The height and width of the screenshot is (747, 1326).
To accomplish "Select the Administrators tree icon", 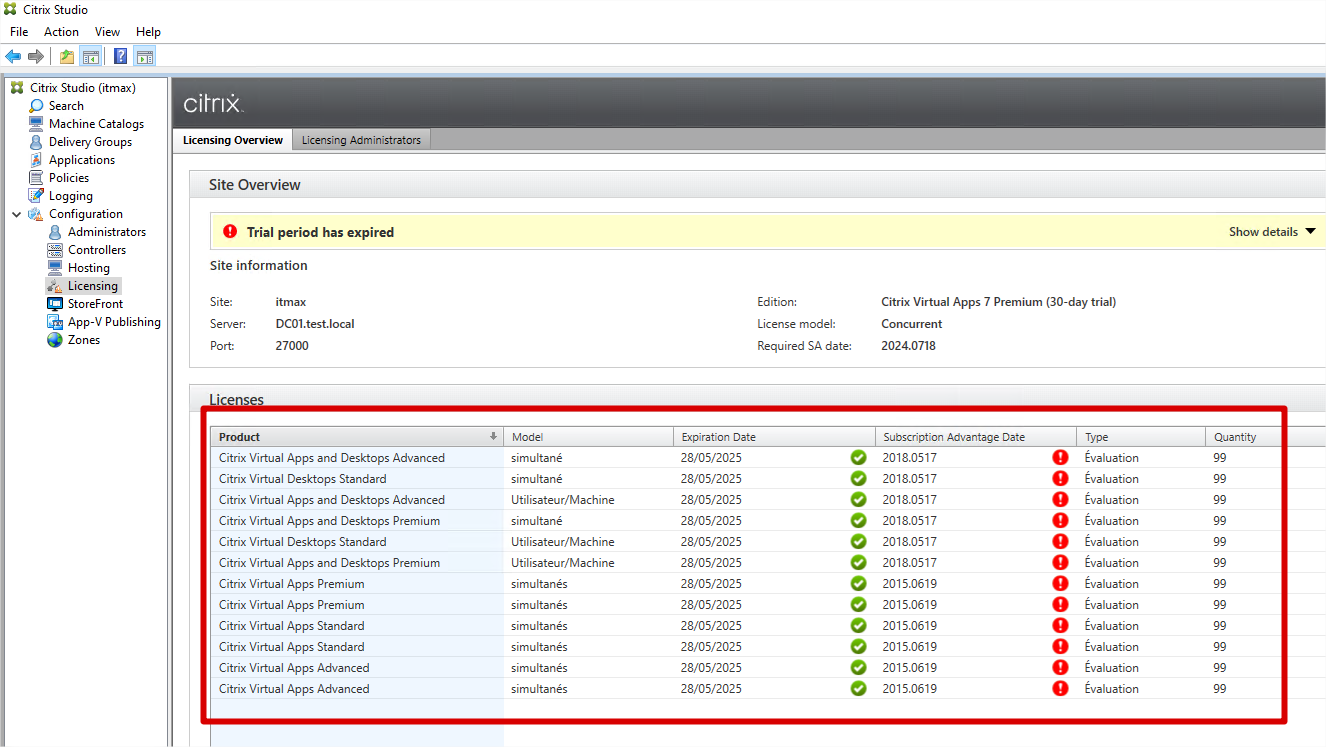I will click(x=56, y=232).
